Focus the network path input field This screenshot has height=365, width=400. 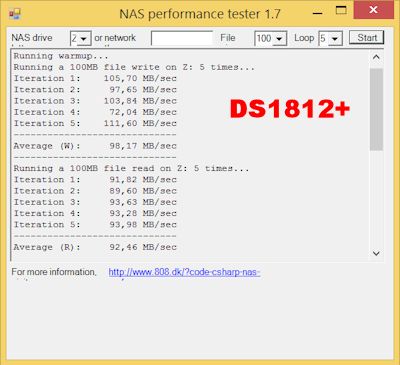[182, 38]
